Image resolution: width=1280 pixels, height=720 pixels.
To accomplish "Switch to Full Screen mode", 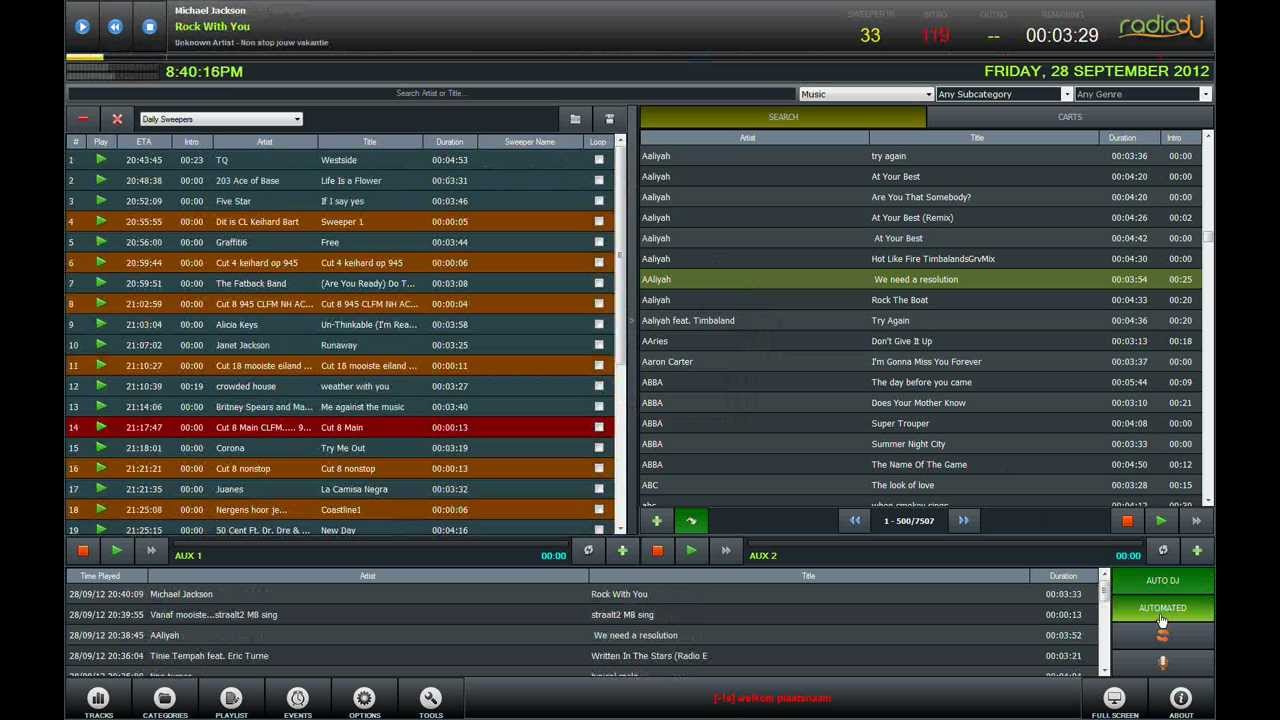I will pyautogui.click(x=1115, y=702).
